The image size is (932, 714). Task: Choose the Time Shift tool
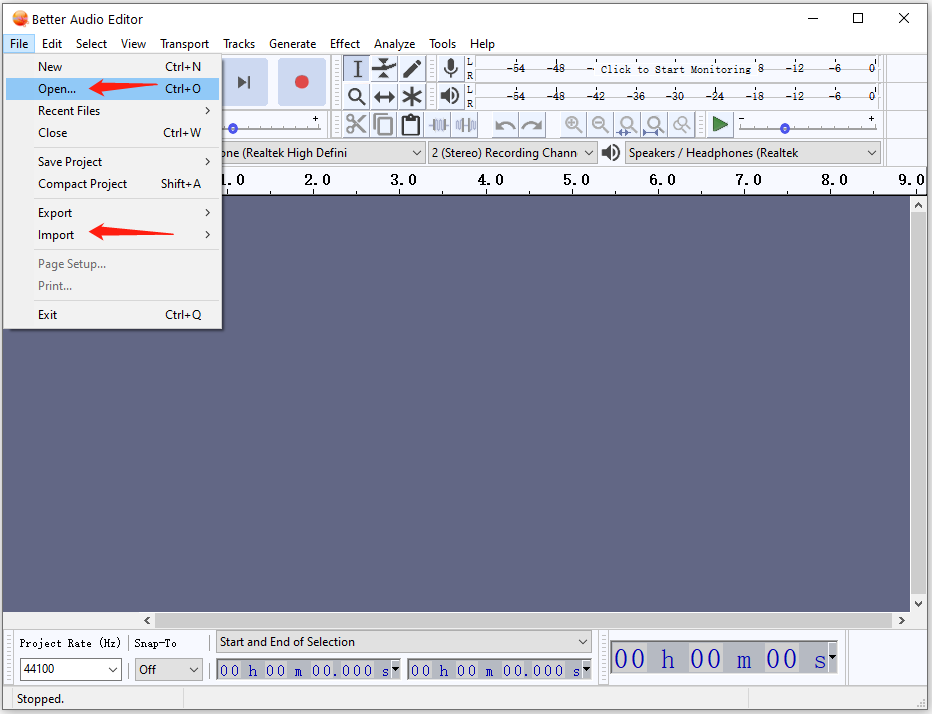384,97
